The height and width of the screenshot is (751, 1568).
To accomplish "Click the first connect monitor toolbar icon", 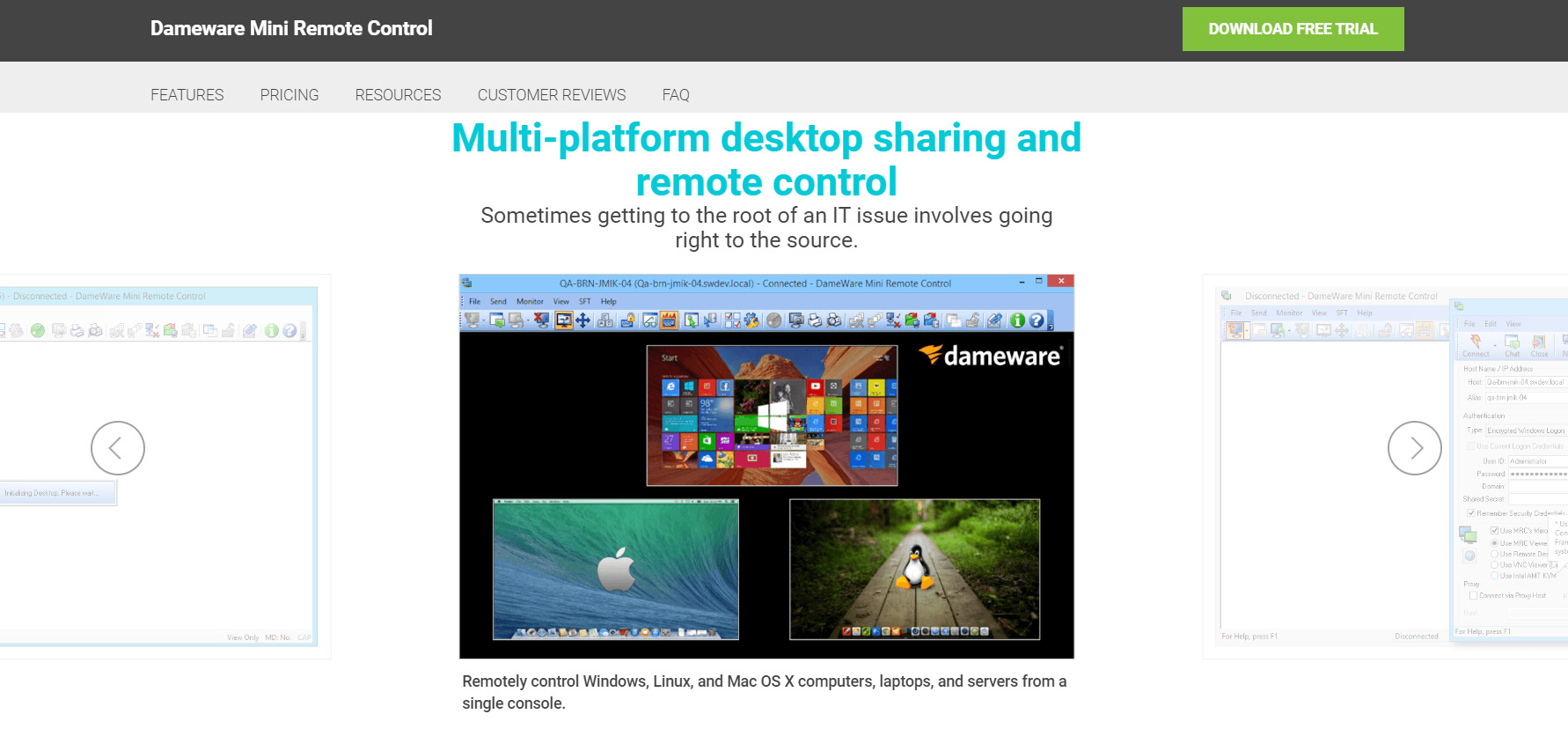I will (473, 320).
